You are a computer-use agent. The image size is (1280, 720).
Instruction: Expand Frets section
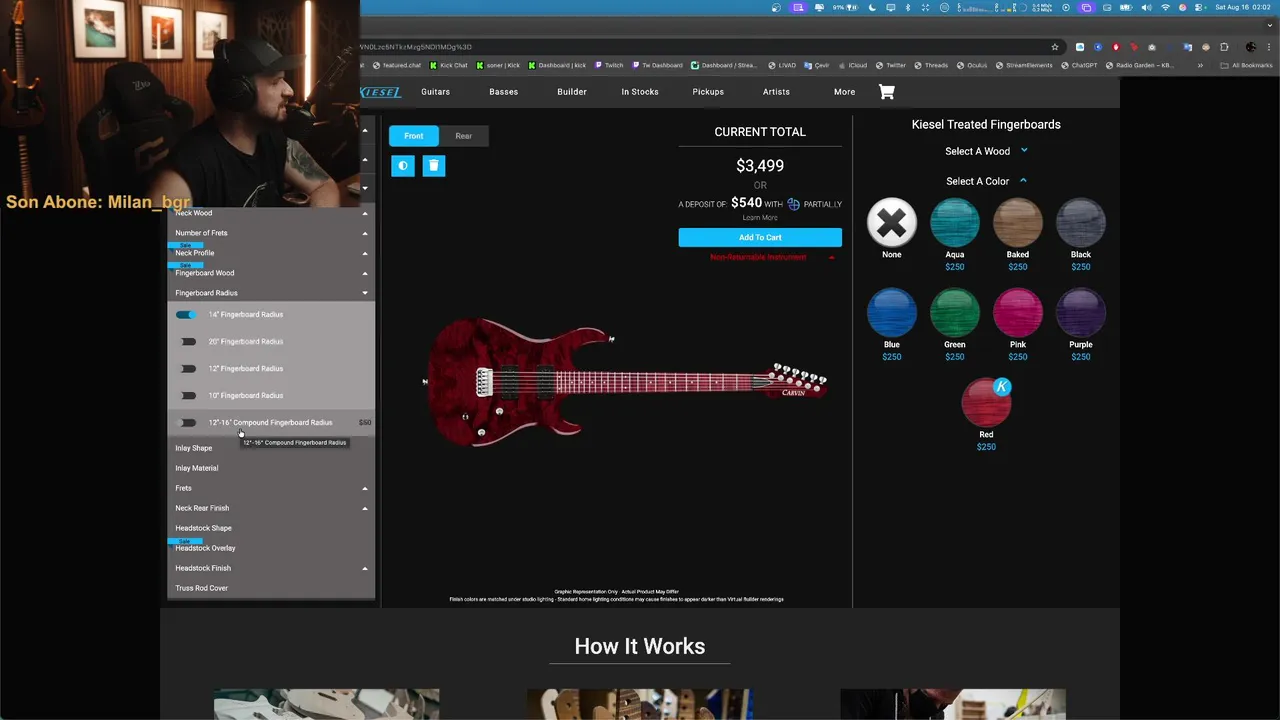271,488
